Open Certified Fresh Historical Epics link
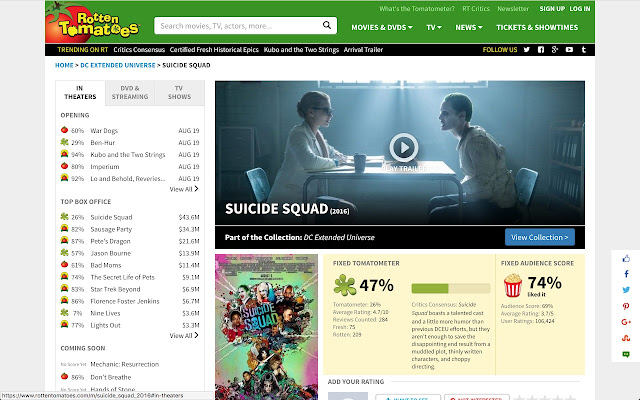This screenshot has width=640, height=400. (x=214, y=50)
